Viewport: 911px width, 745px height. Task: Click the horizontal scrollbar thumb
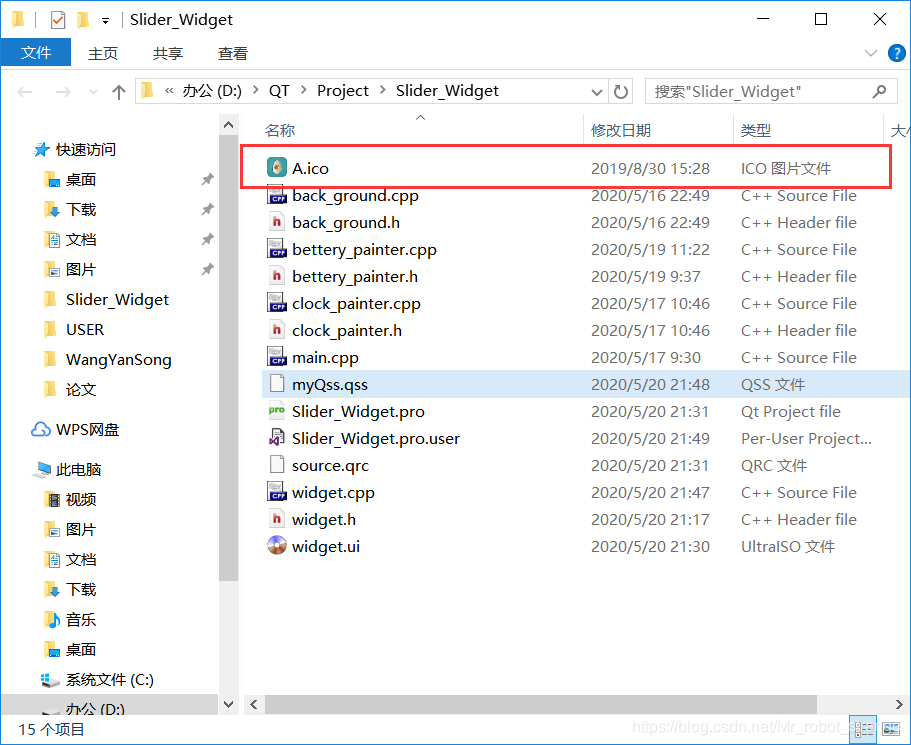pyautogui.click(x=541, y=704)
